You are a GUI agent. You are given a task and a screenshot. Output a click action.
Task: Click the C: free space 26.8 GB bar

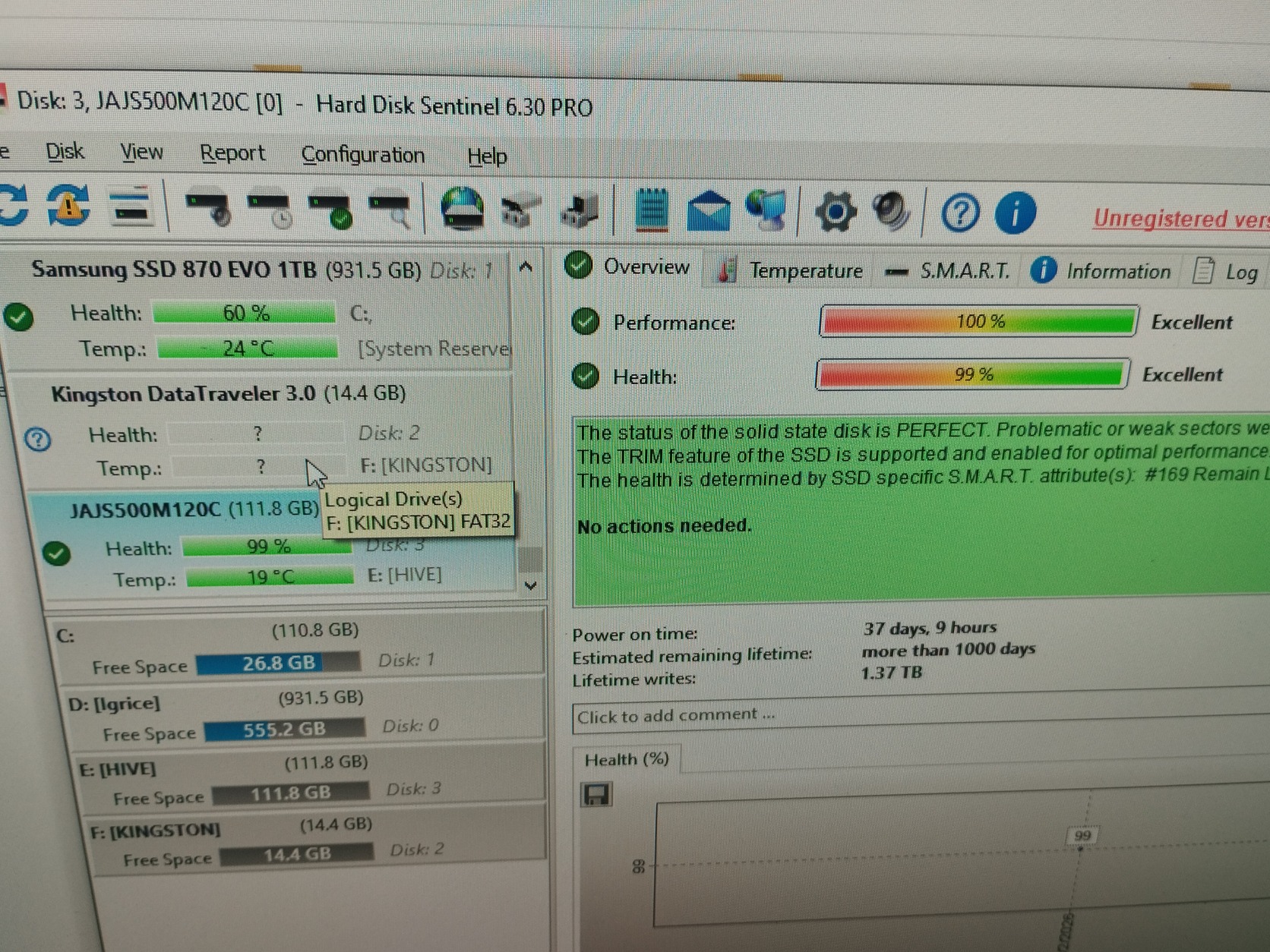point(278,663)
